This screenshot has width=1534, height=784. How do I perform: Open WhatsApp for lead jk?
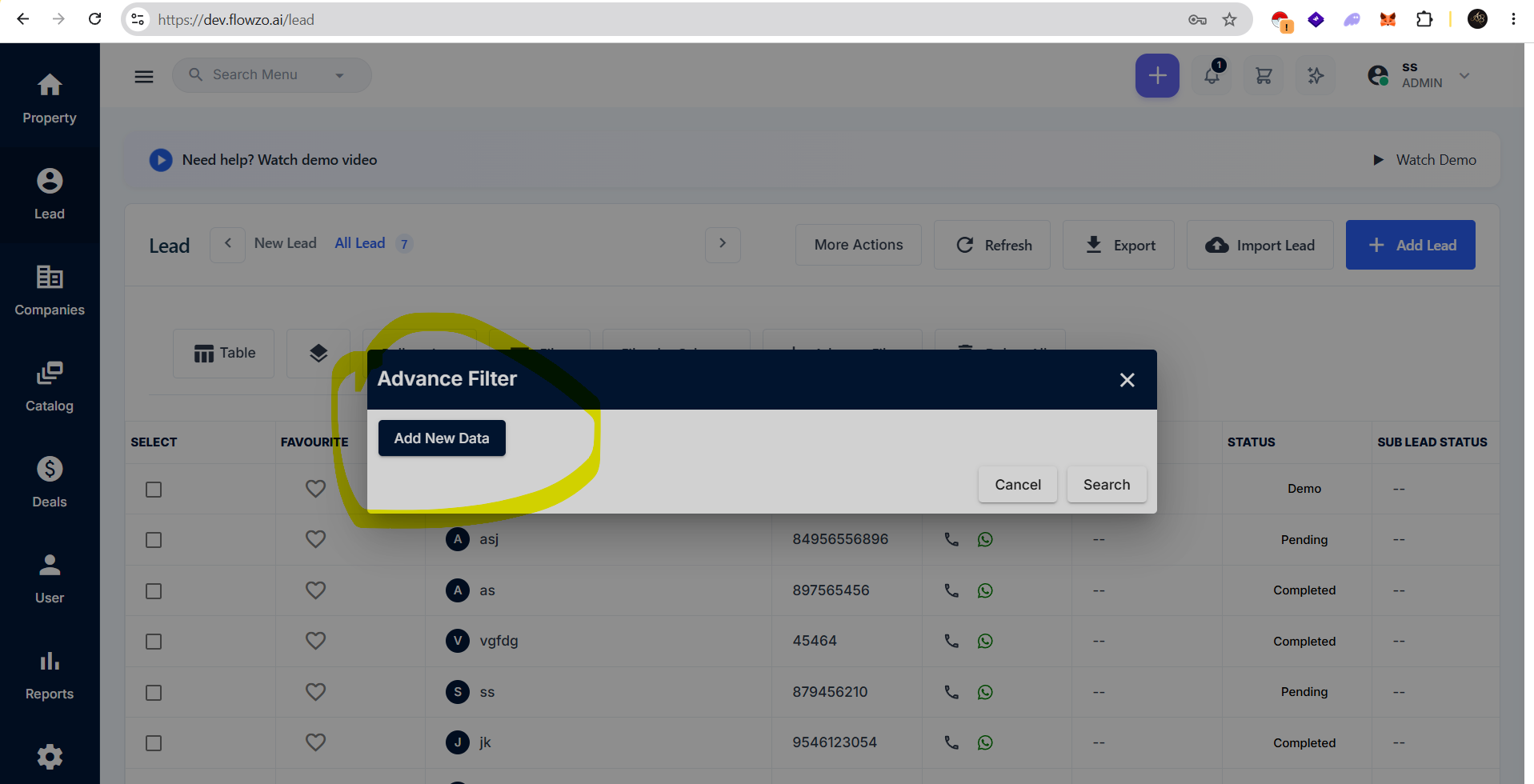[985, 742]
